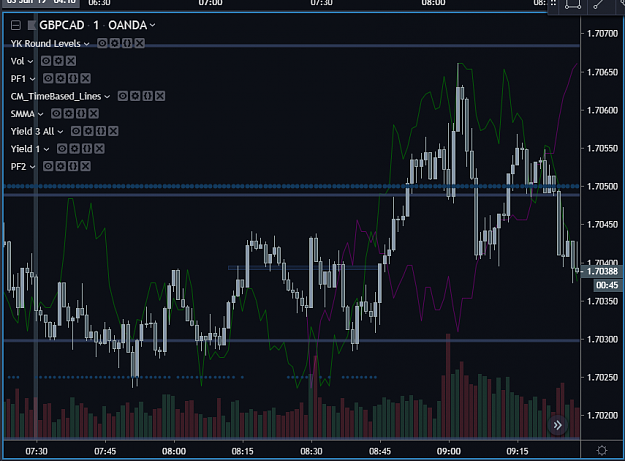Screen dimensions: 625x461
Task: Open the SMMA name dropdown chevron
Action: click(40, 114)
